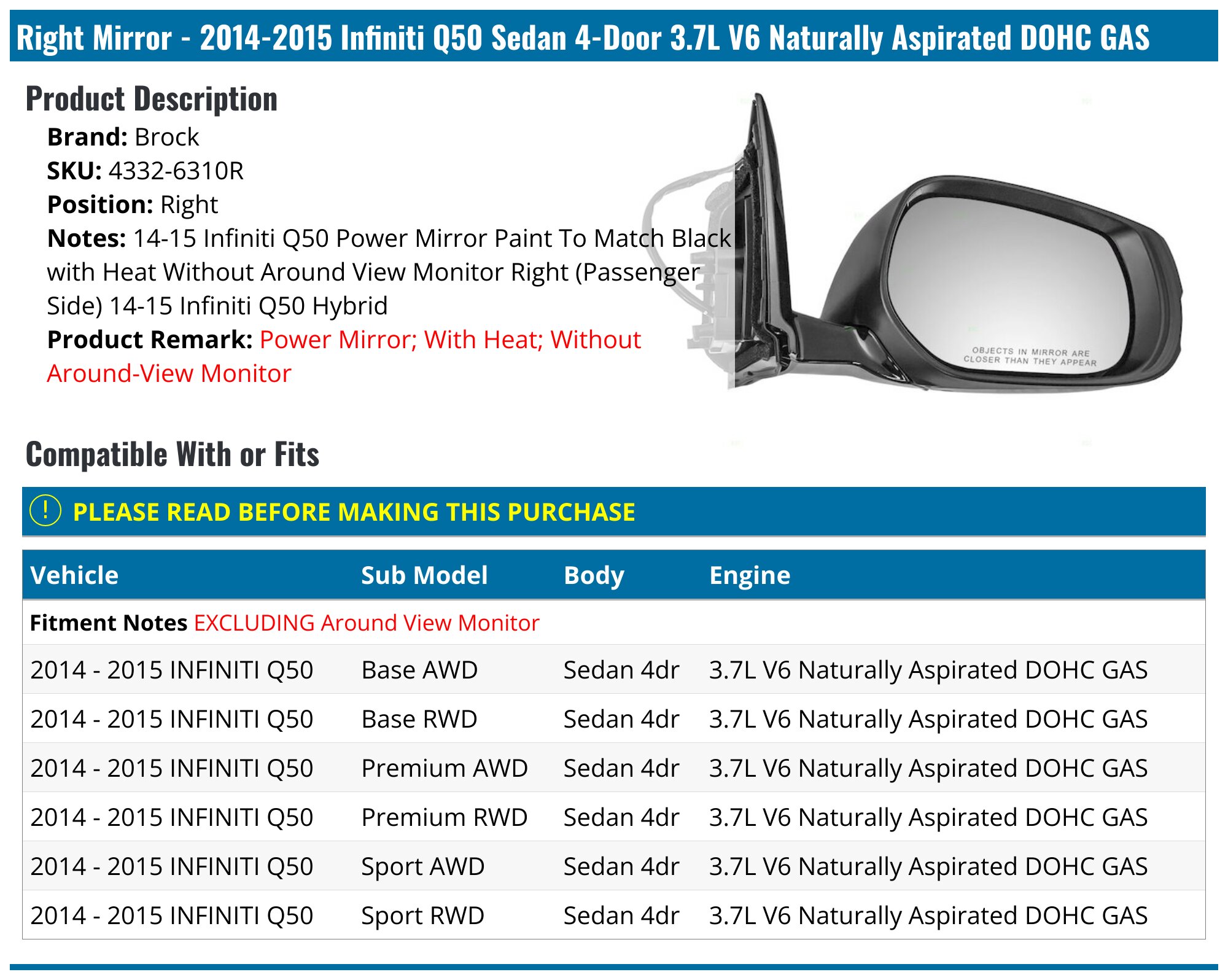Select the Base AWD sub model cell
This screenshot has width=1228, height=980.
[419, 670]
